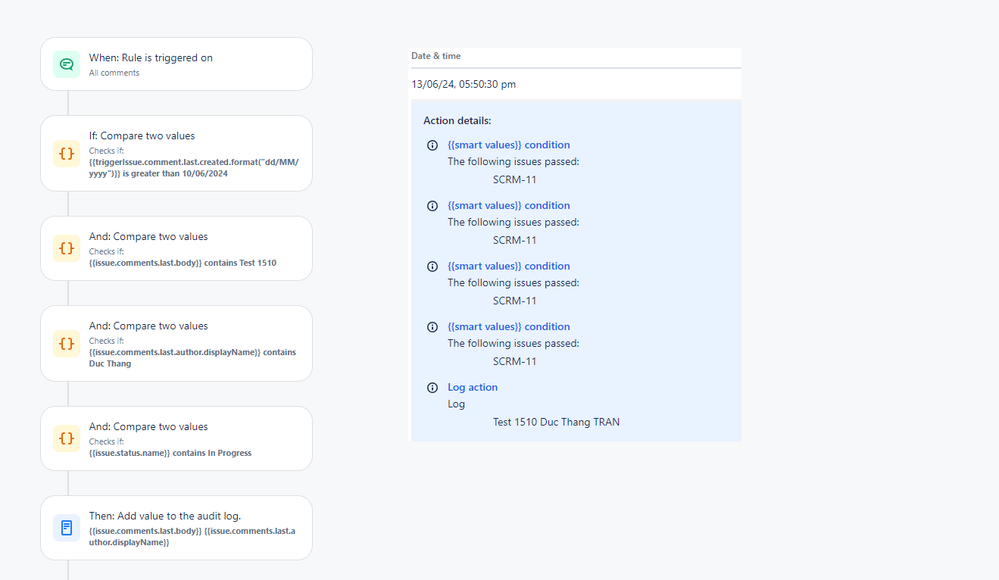Open the second '{{smart values}} condition' link
This screenshot has width=999, height=580.
pyautogui.click(x=508, y=206)
